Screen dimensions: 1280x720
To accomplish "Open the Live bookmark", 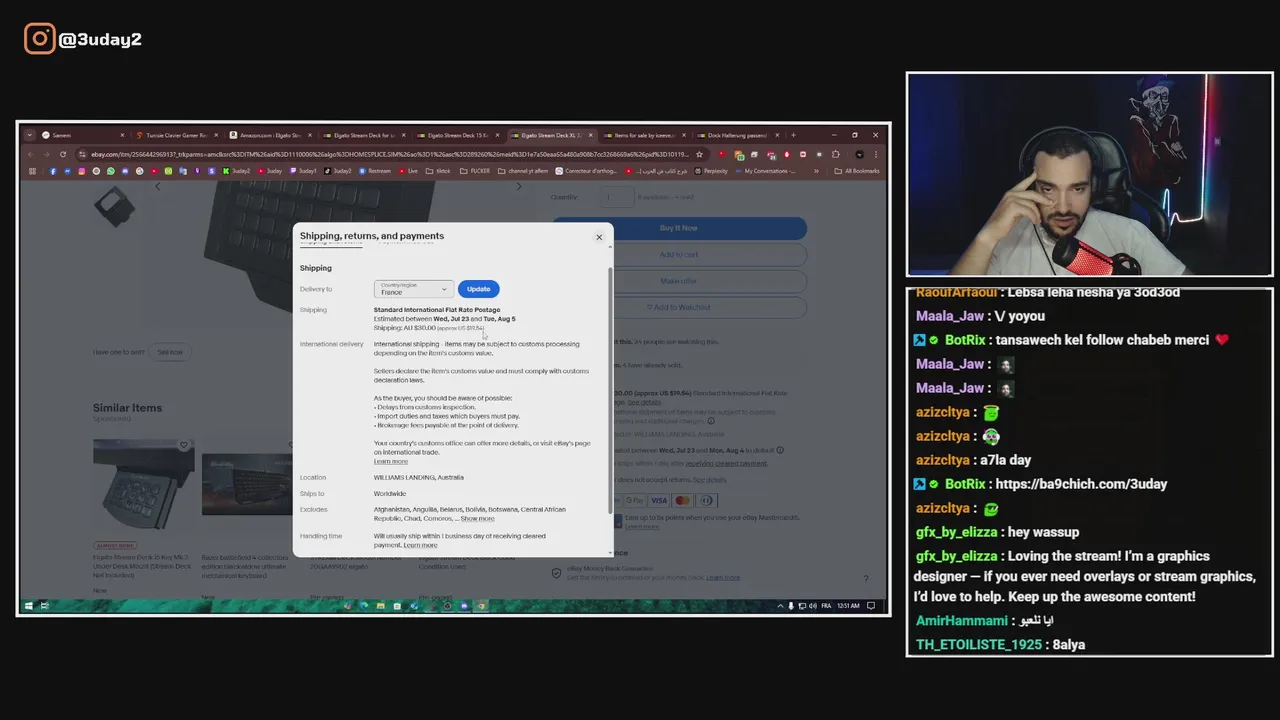I will (408, 171).
